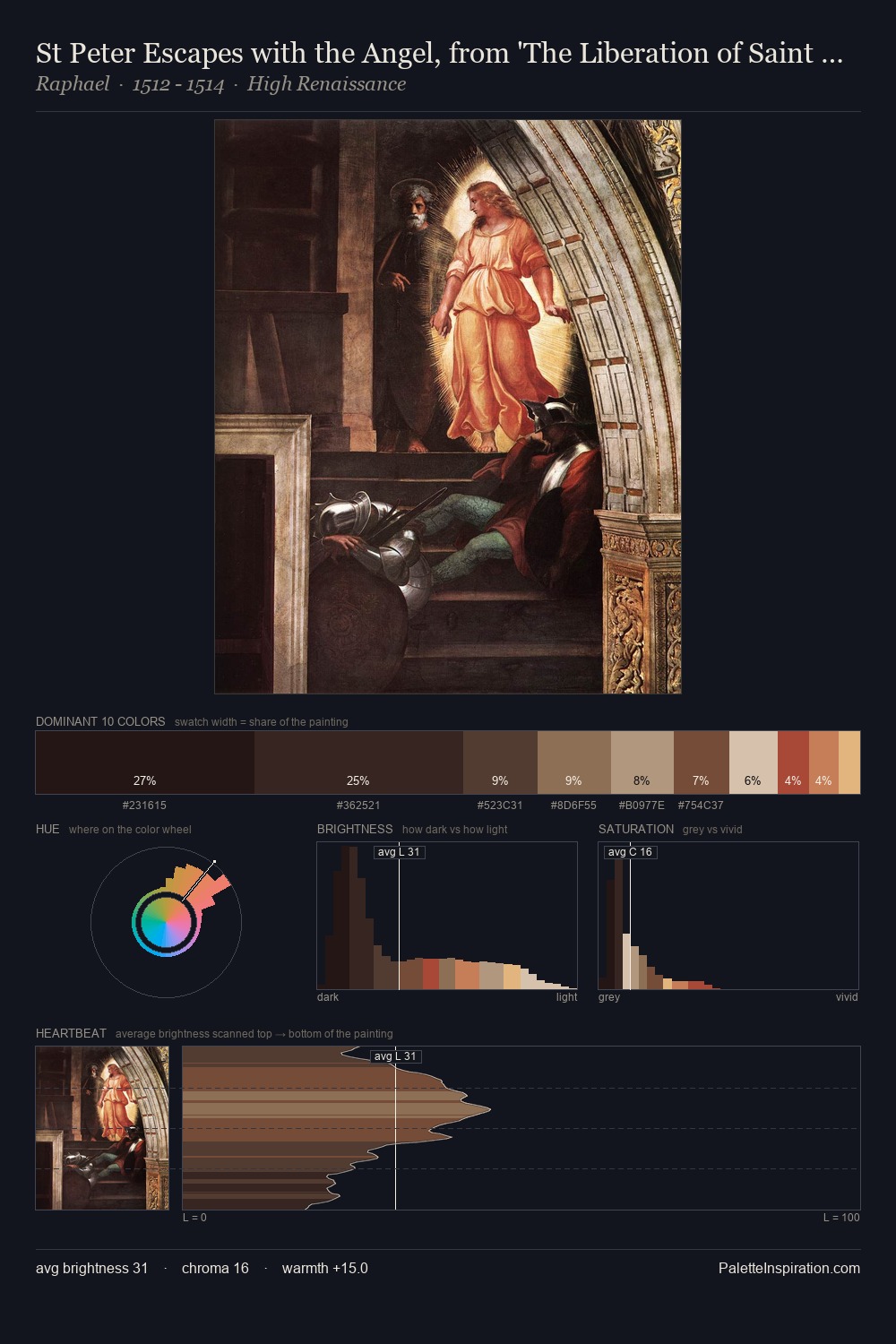Click the rainbow hue color wheel center
The image size is (896, 1344).
166,922
